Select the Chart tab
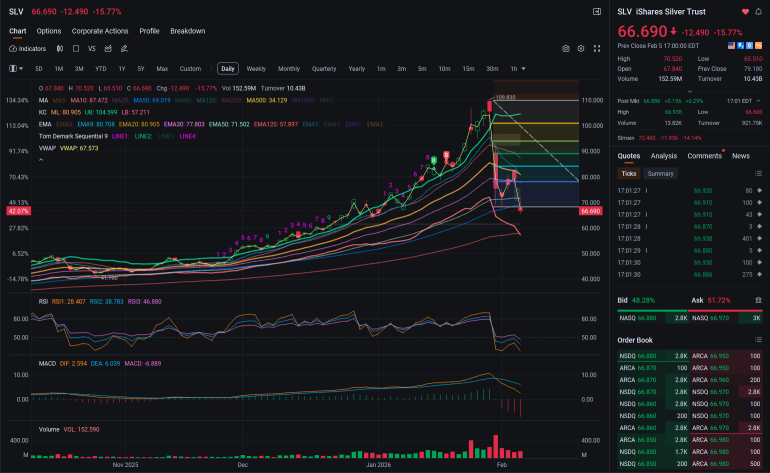770x473 pixels. [17, 31]
